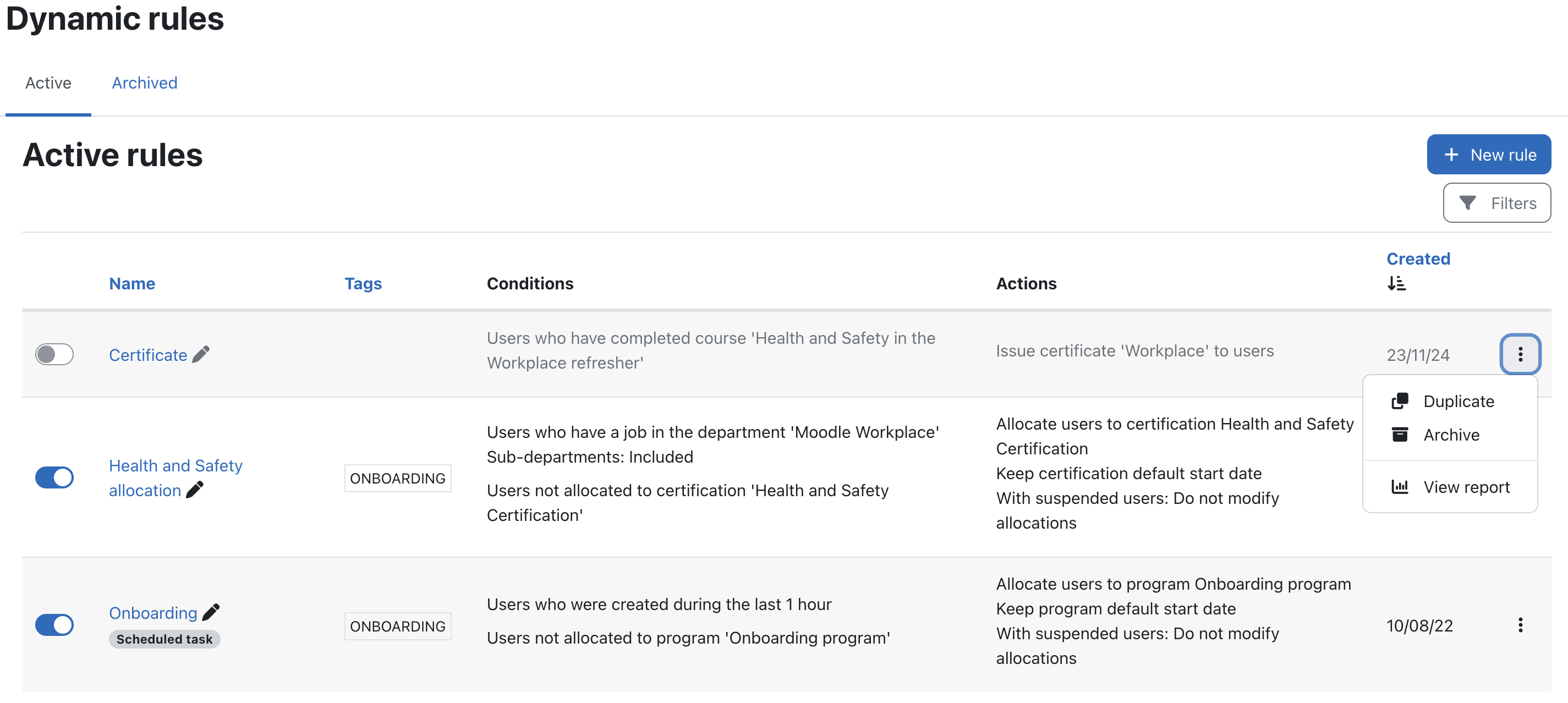Click the View report chart icon
1568x703 pixels.
1400,487
